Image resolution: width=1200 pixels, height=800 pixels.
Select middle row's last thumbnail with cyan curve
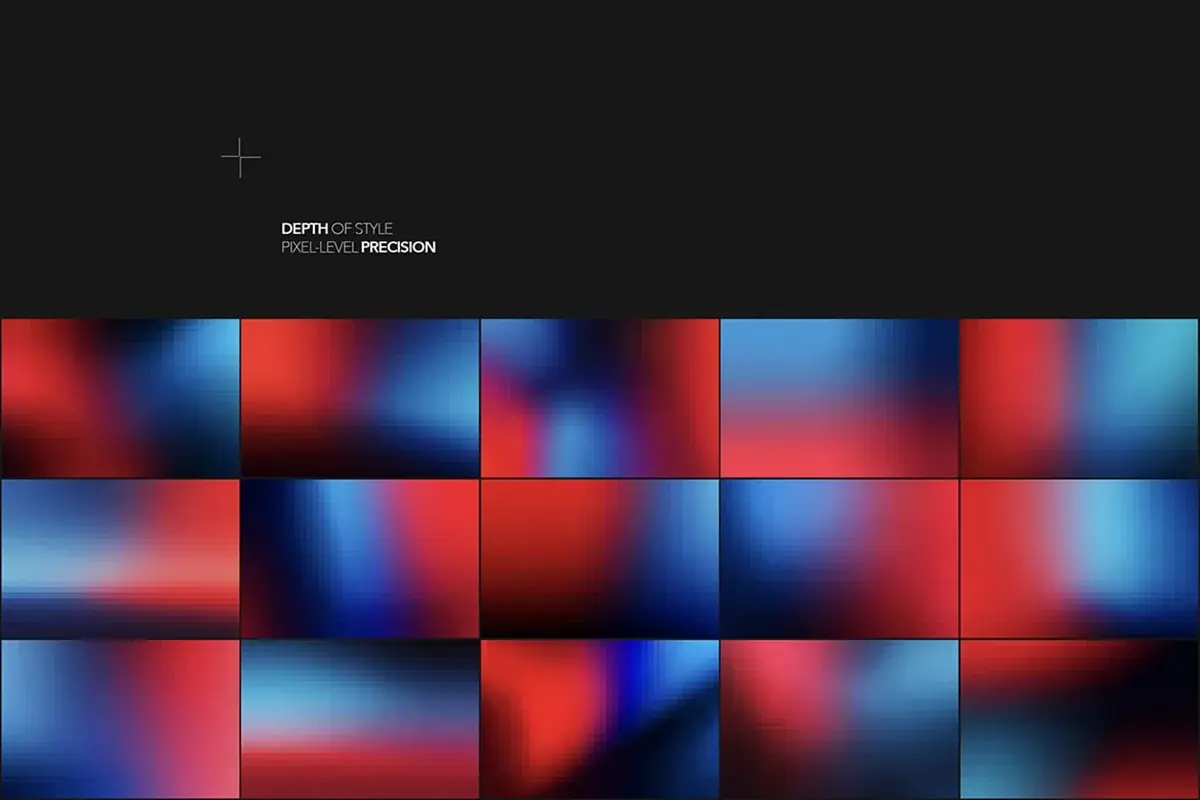tap(1079, 558)
